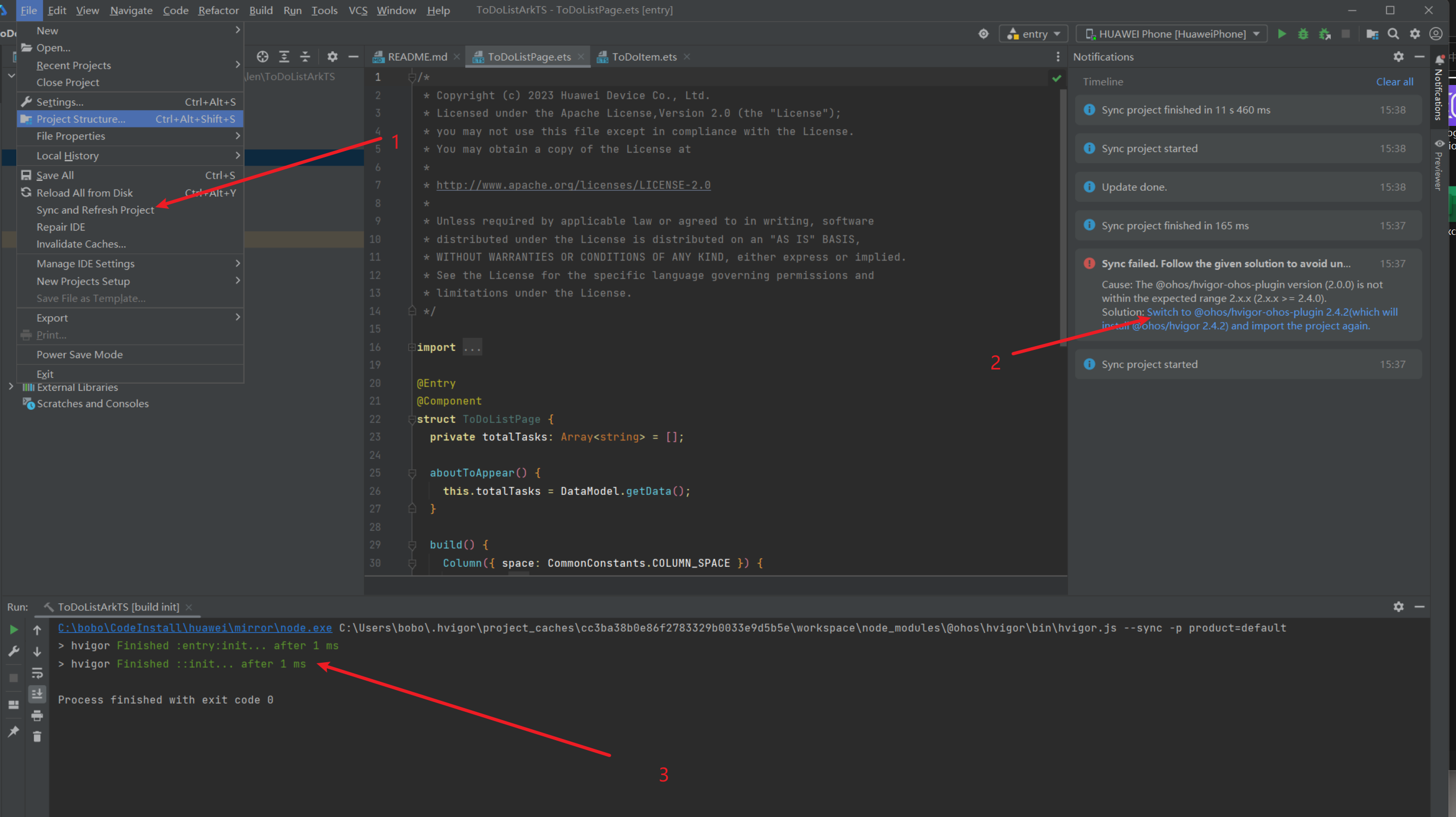The width and height of the screenshot is (1456, 817).
Task: Hide Notifications panel with minus icon
Action: coord(1420,57)
